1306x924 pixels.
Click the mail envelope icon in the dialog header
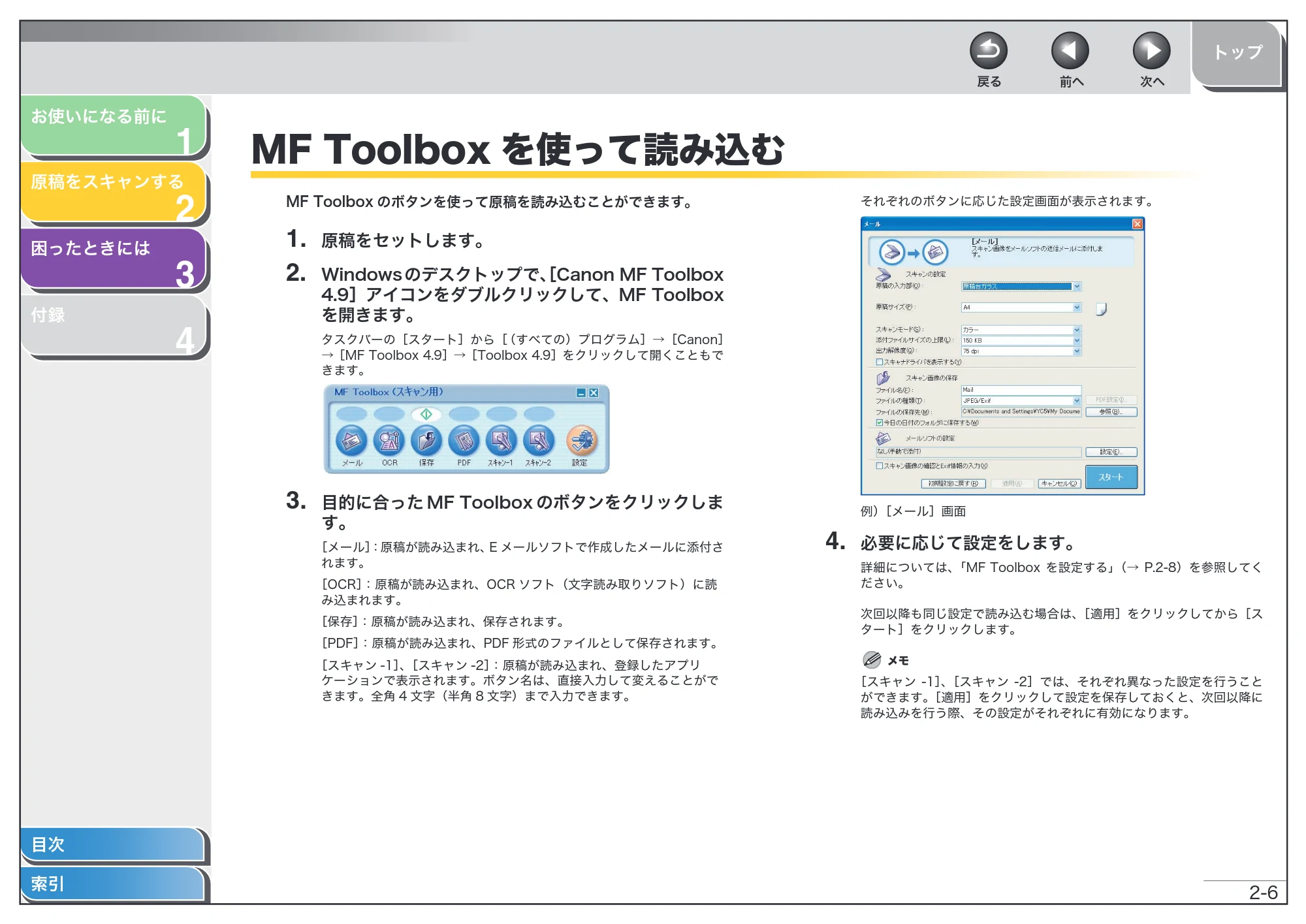pos(935,253)
